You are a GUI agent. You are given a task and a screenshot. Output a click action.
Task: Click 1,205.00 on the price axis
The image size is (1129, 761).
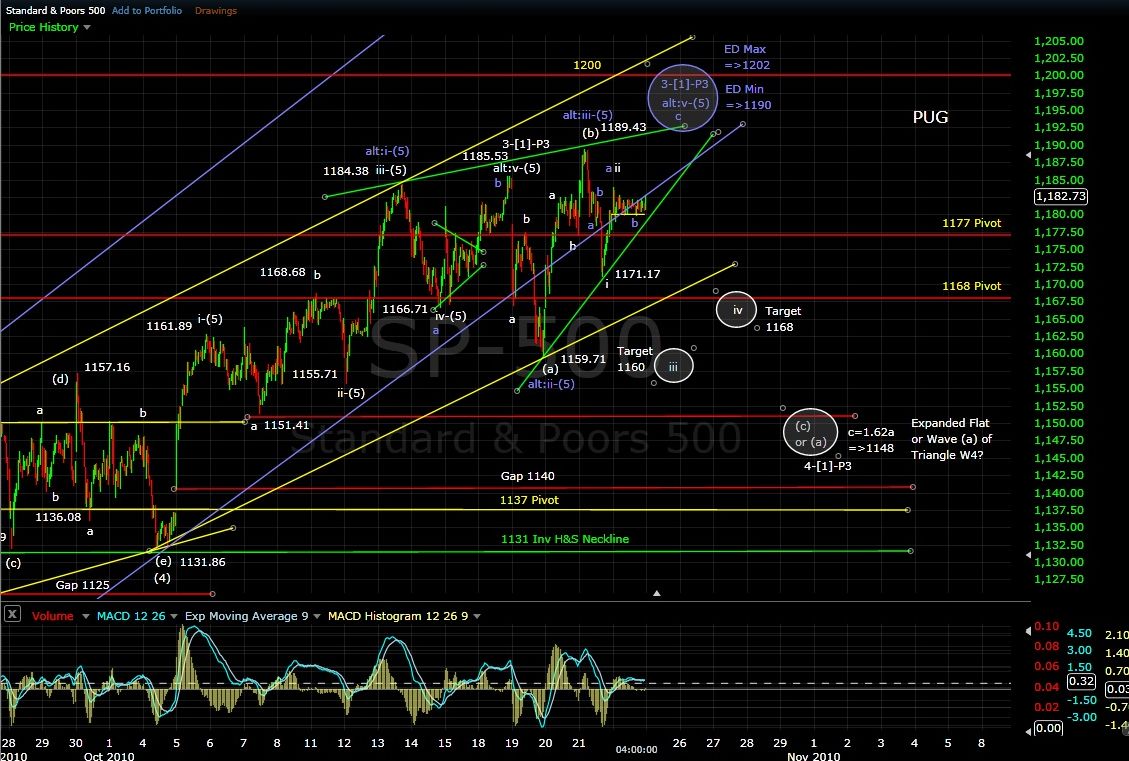coord(1058,41)
